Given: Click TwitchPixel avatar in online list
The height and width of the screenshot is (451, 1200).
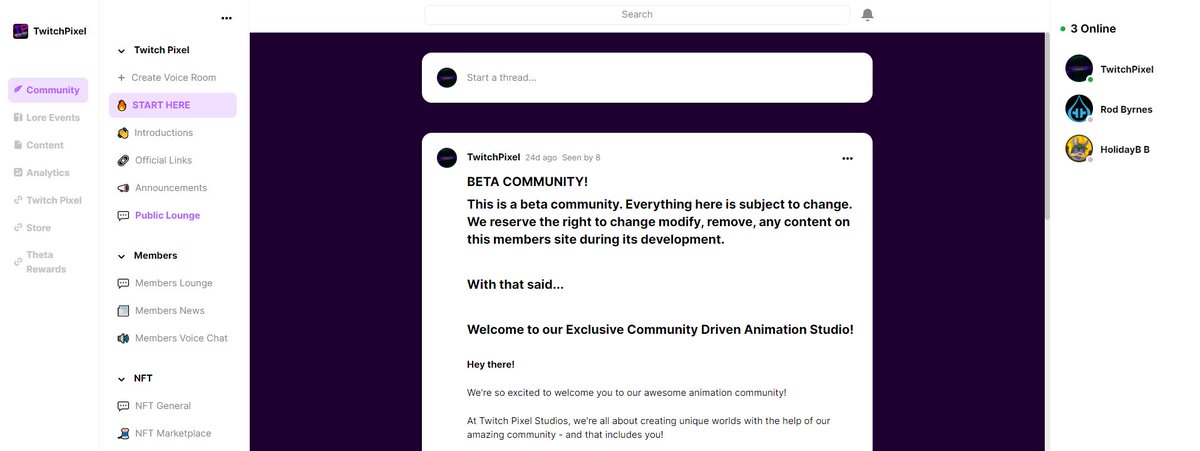Looking at the screenshot, I should click(1079, 68).
